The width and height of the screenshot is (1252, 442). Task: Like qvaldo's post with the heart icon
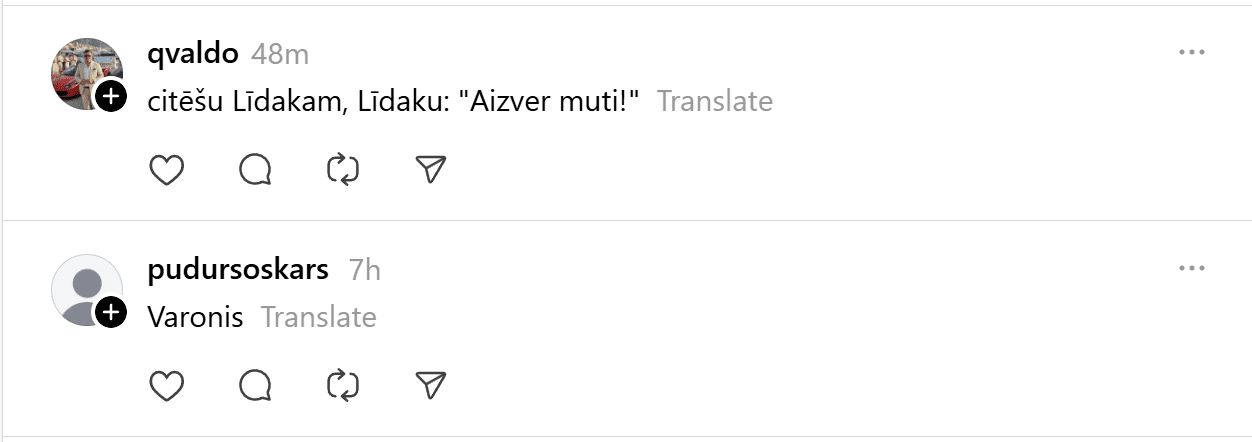(x=167, y=170)
